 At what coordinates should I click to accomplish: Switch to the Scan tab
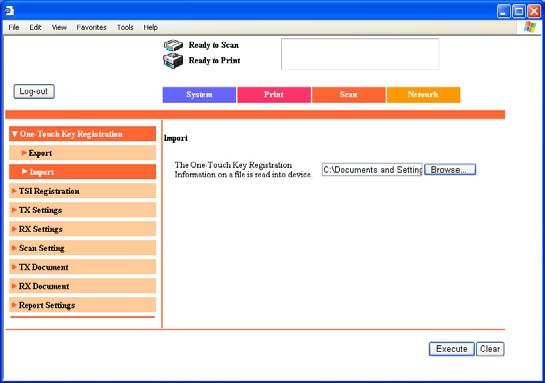click(349, 95)
